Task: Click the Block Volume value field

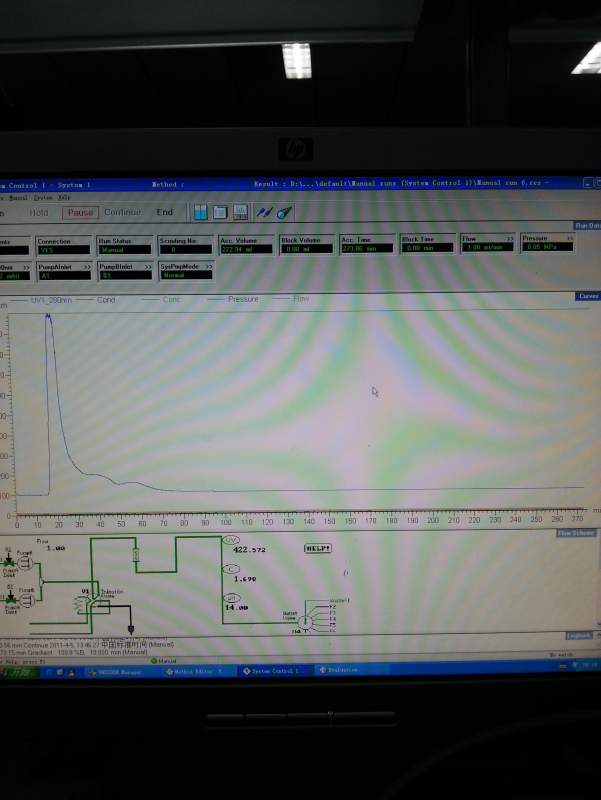Action: pyautogui.click(x=307, y=248)
